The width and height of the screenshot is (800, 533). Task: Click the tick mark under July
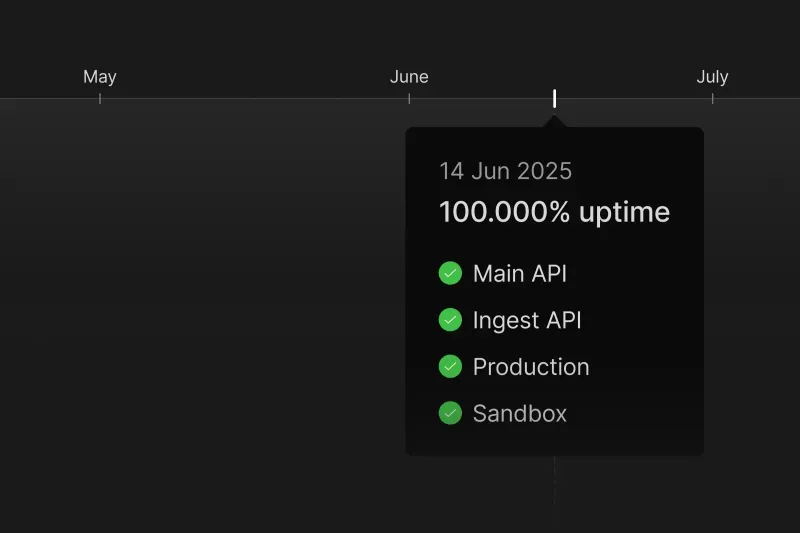point(712,99)
